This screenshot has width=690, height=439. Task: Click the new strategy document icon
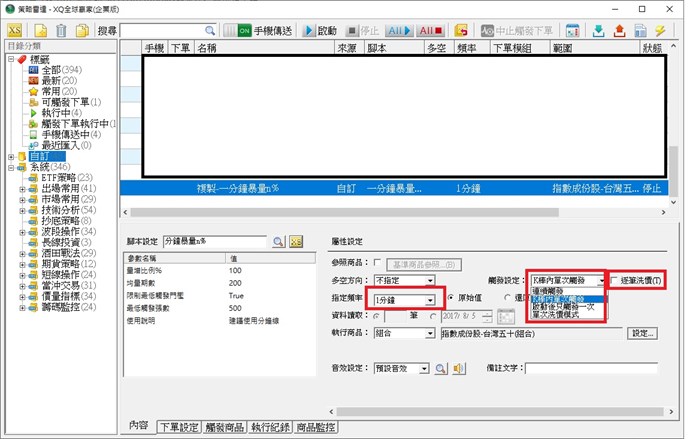(x=42, y=31)
